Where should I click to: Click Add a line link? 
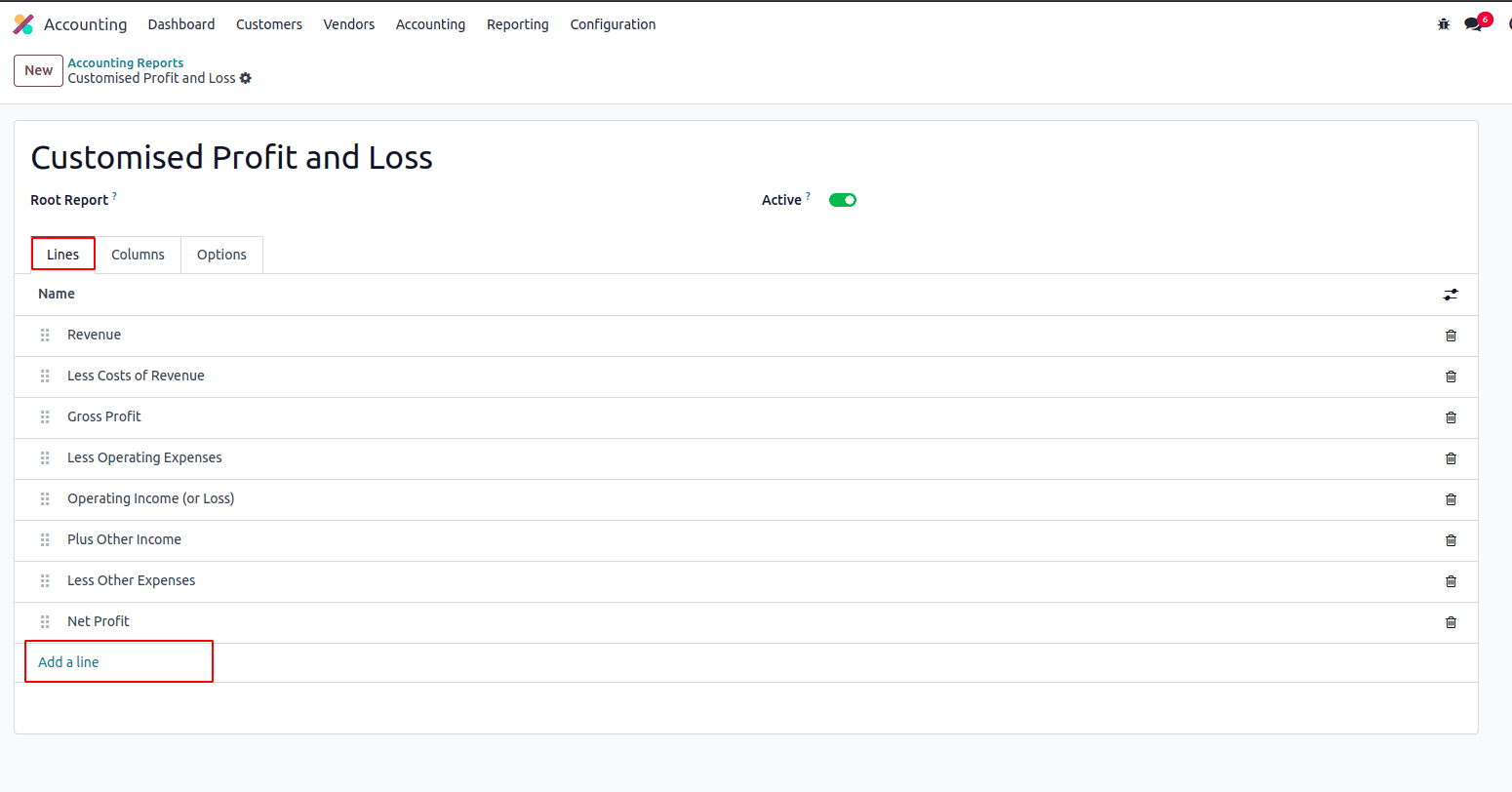[68, 662]
